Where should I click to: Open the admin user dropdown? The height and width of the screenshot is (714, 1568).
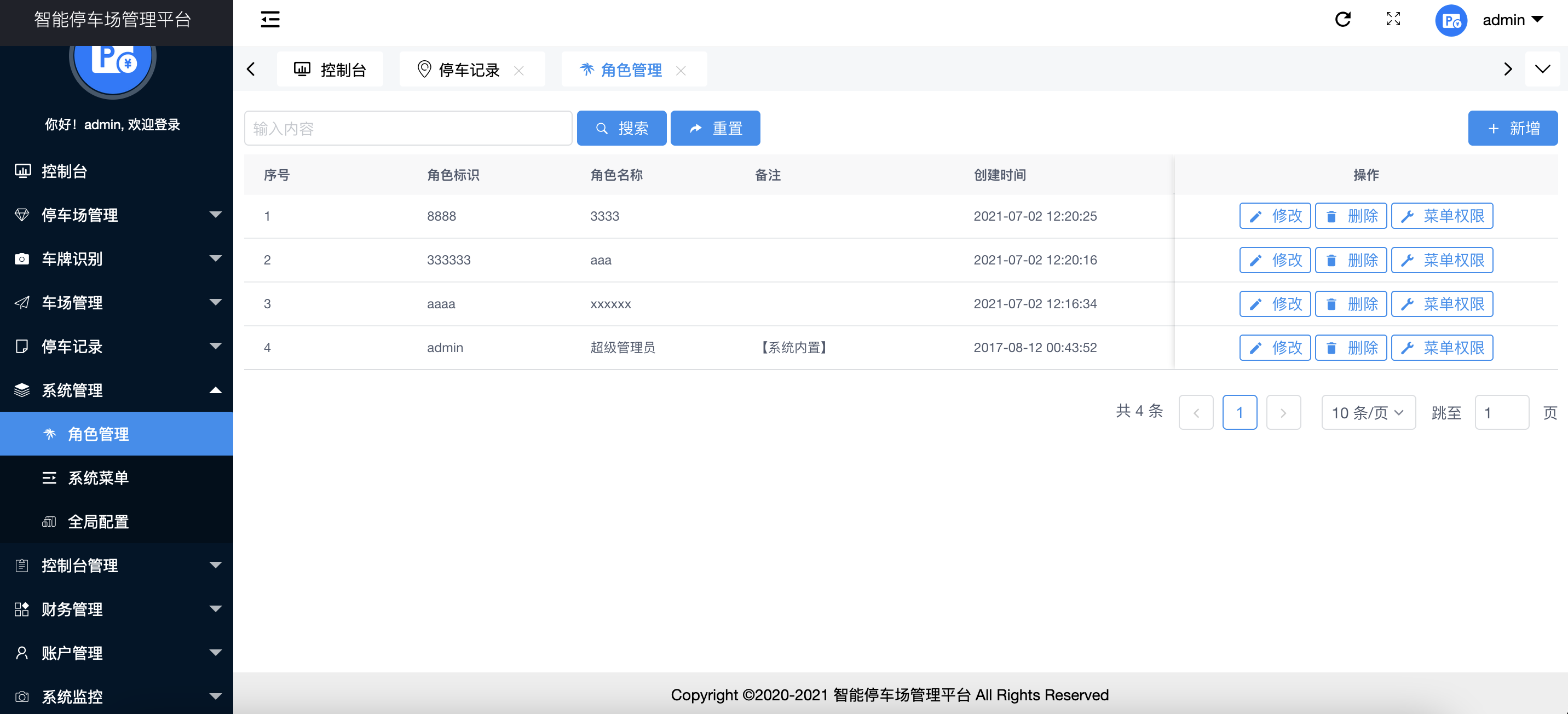1513,20
